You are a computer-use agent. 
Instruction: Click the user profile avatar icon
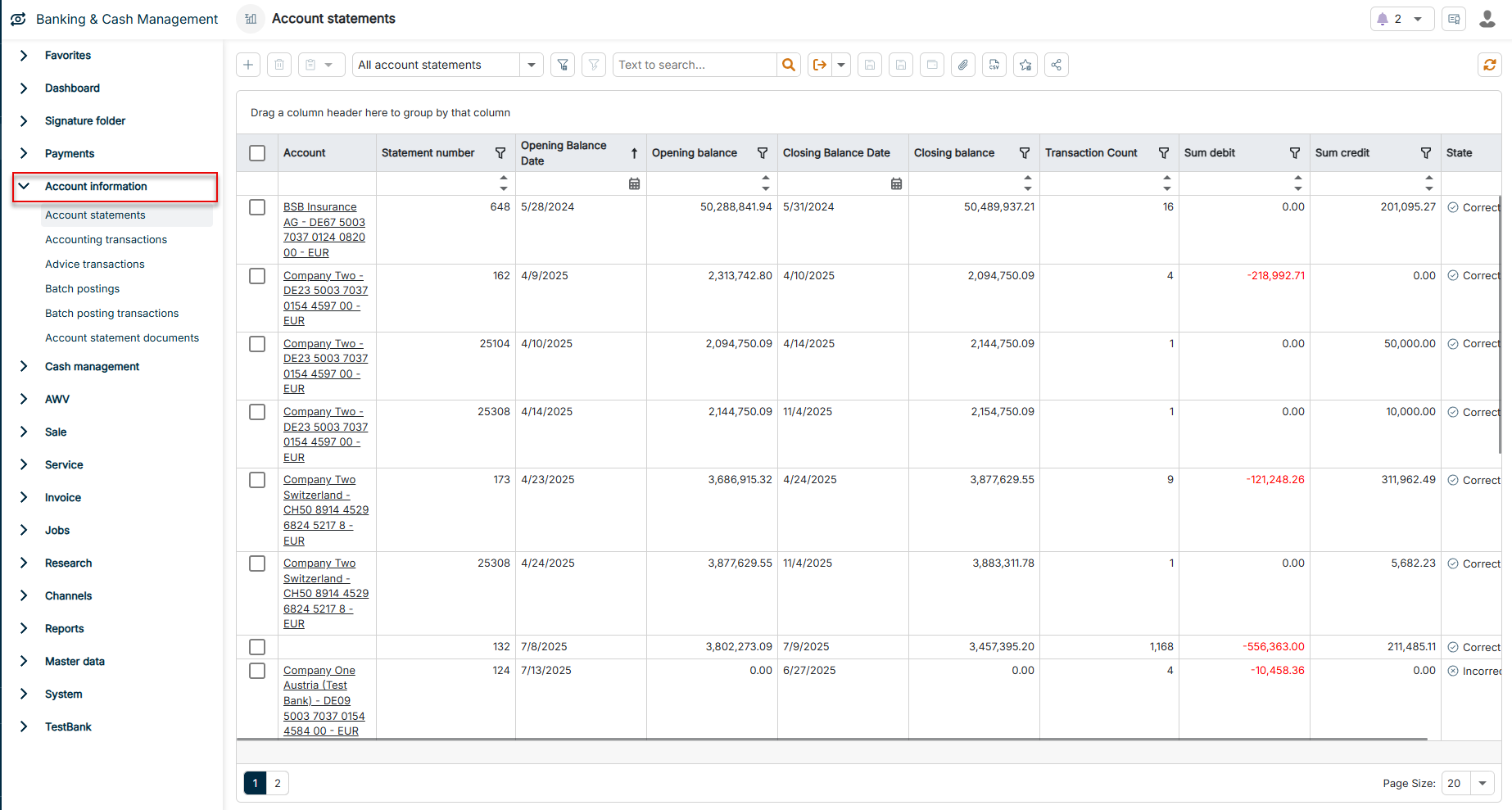tap(1487, 19)
